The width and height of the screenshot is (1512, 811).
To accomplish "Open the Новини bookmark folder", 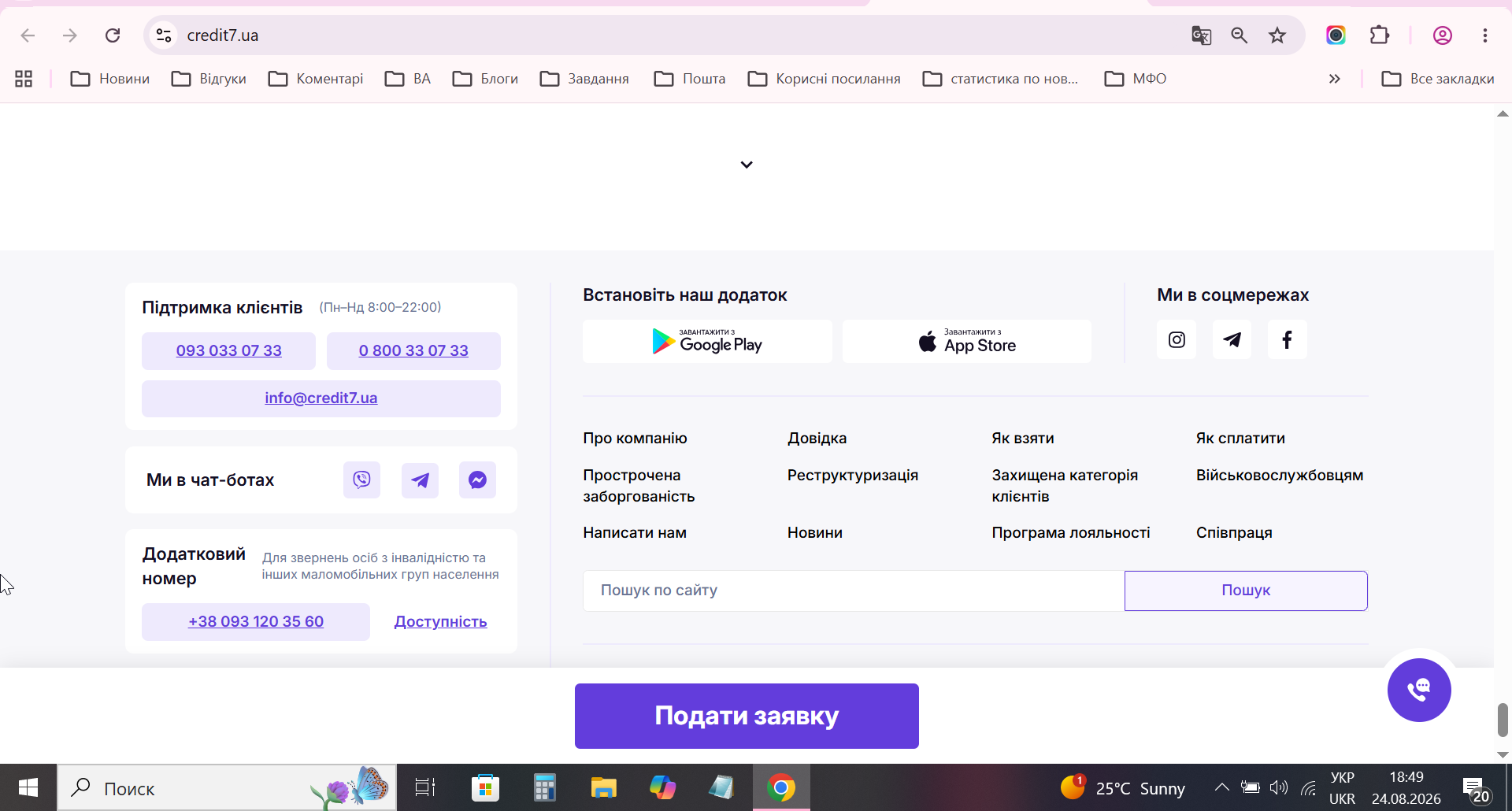I will [x=110, y=79].
